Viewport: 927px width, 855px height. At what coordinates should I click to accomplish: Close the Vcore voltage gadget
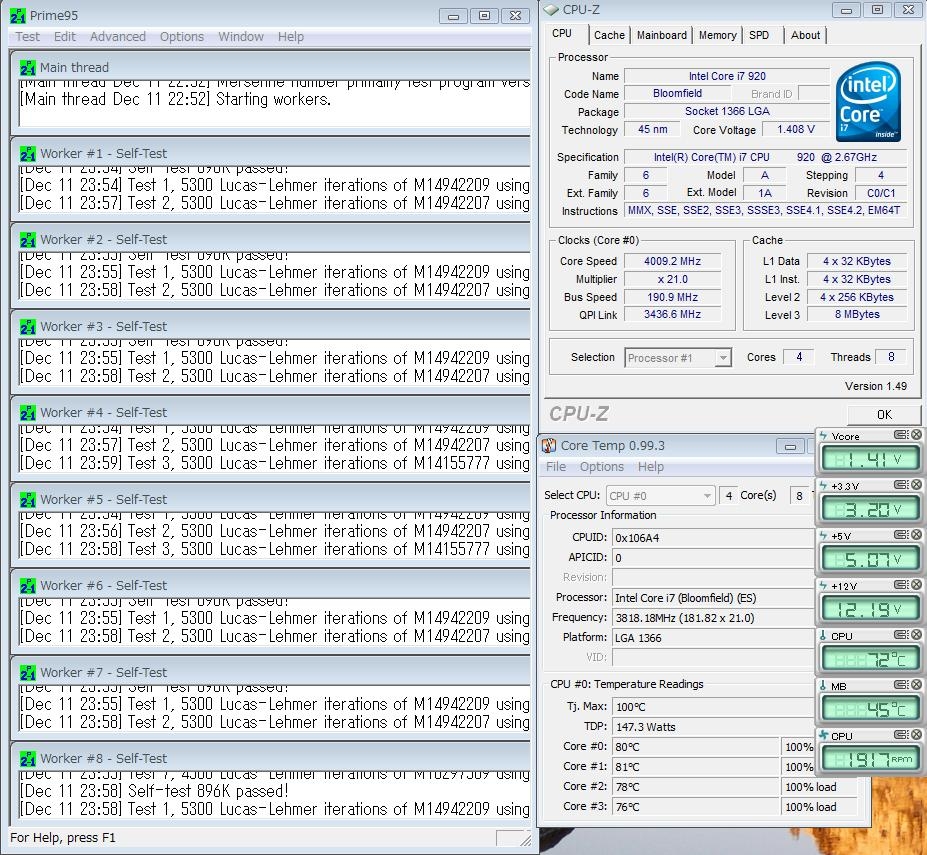pyautogui.click(x=916, y=435)
